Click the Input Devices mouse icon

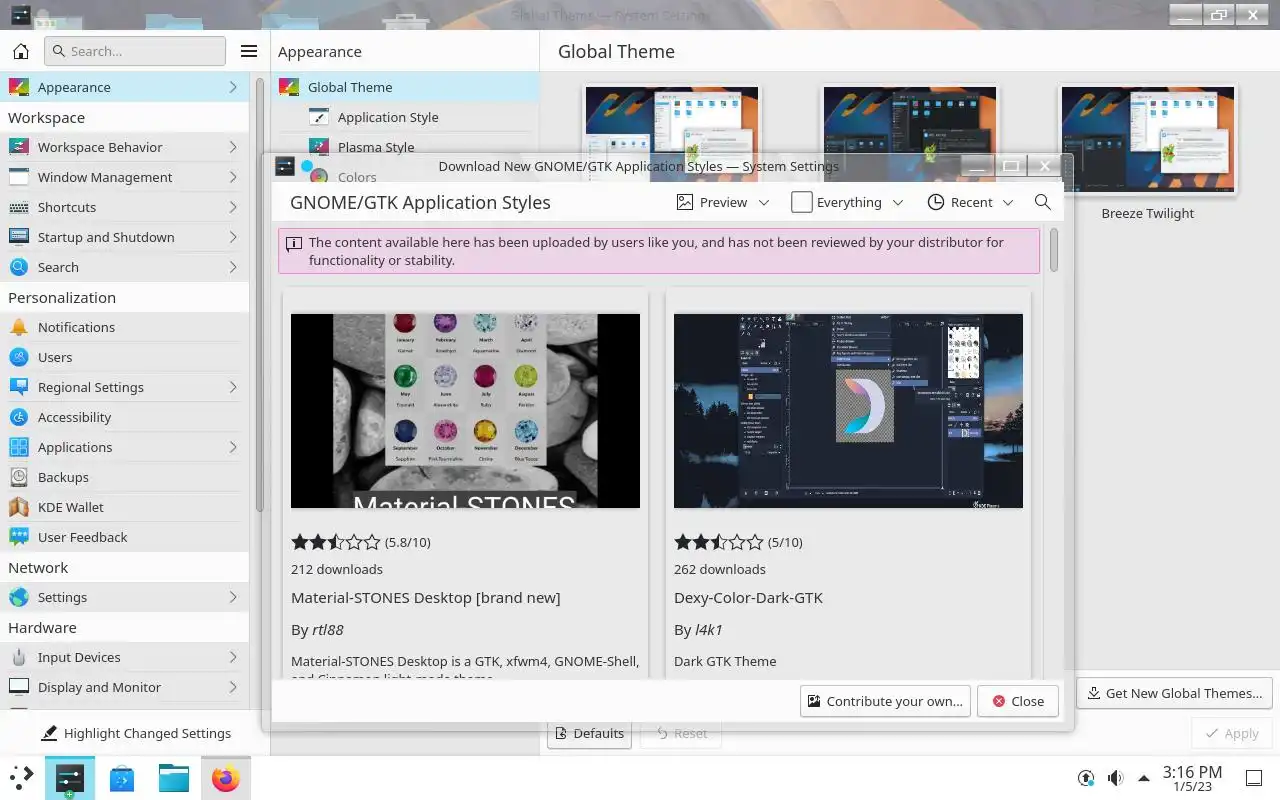click(19, 657)
